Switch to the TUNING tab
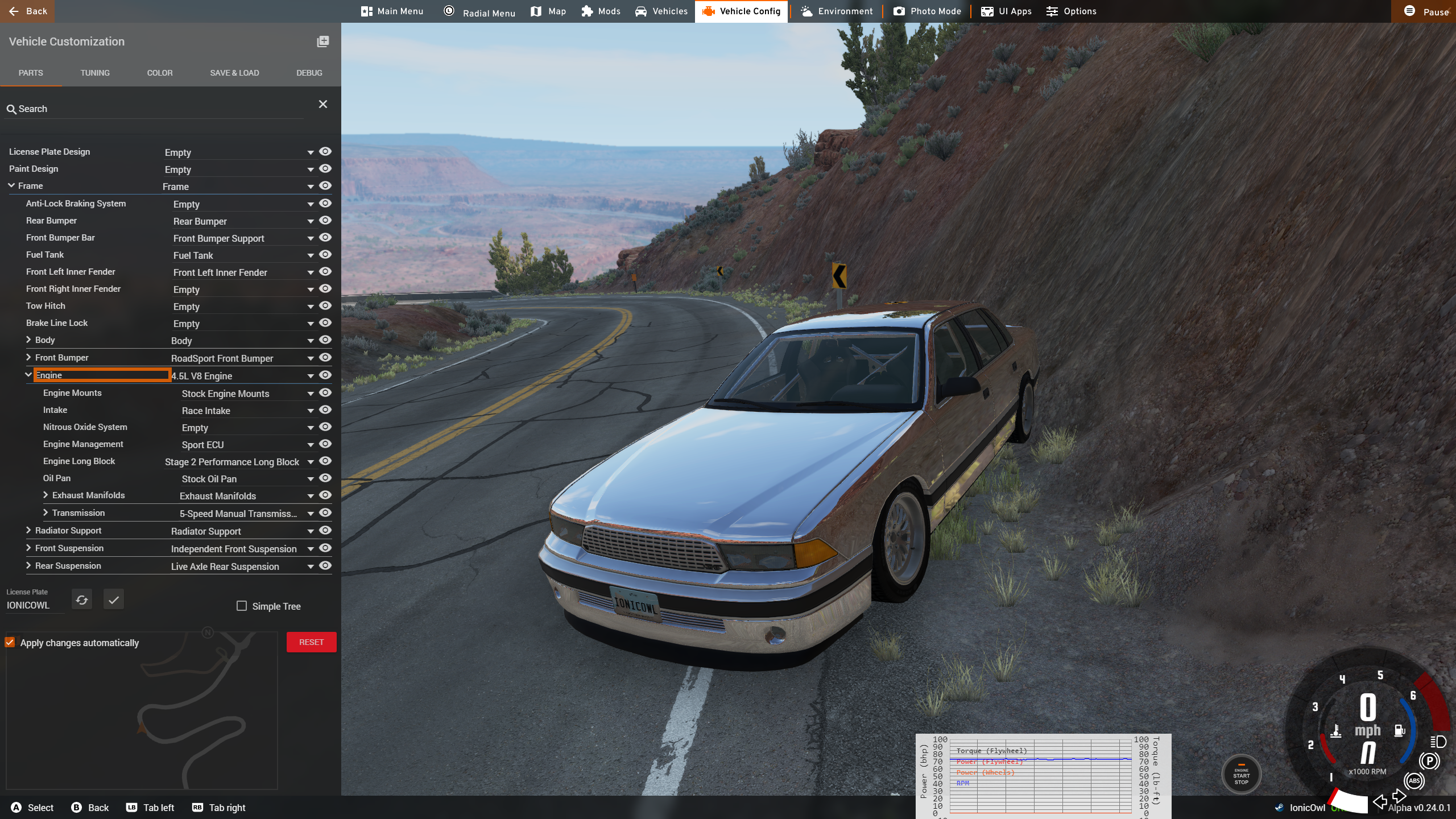The height and width of the screenshot is (819, 1456). tap(95, 73)
